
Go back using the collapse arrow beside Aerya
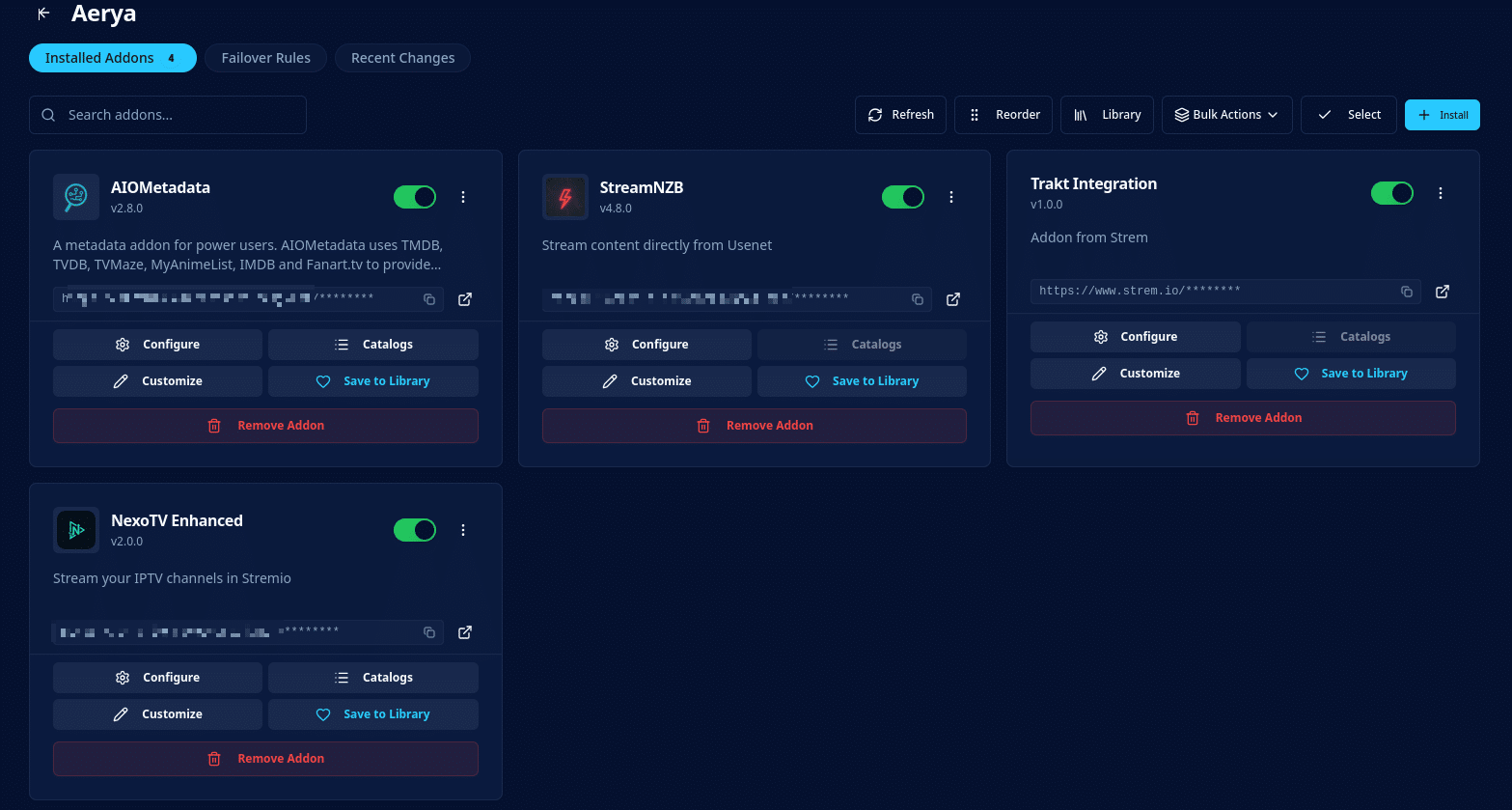pyautogui.click(x=43, y=14)
